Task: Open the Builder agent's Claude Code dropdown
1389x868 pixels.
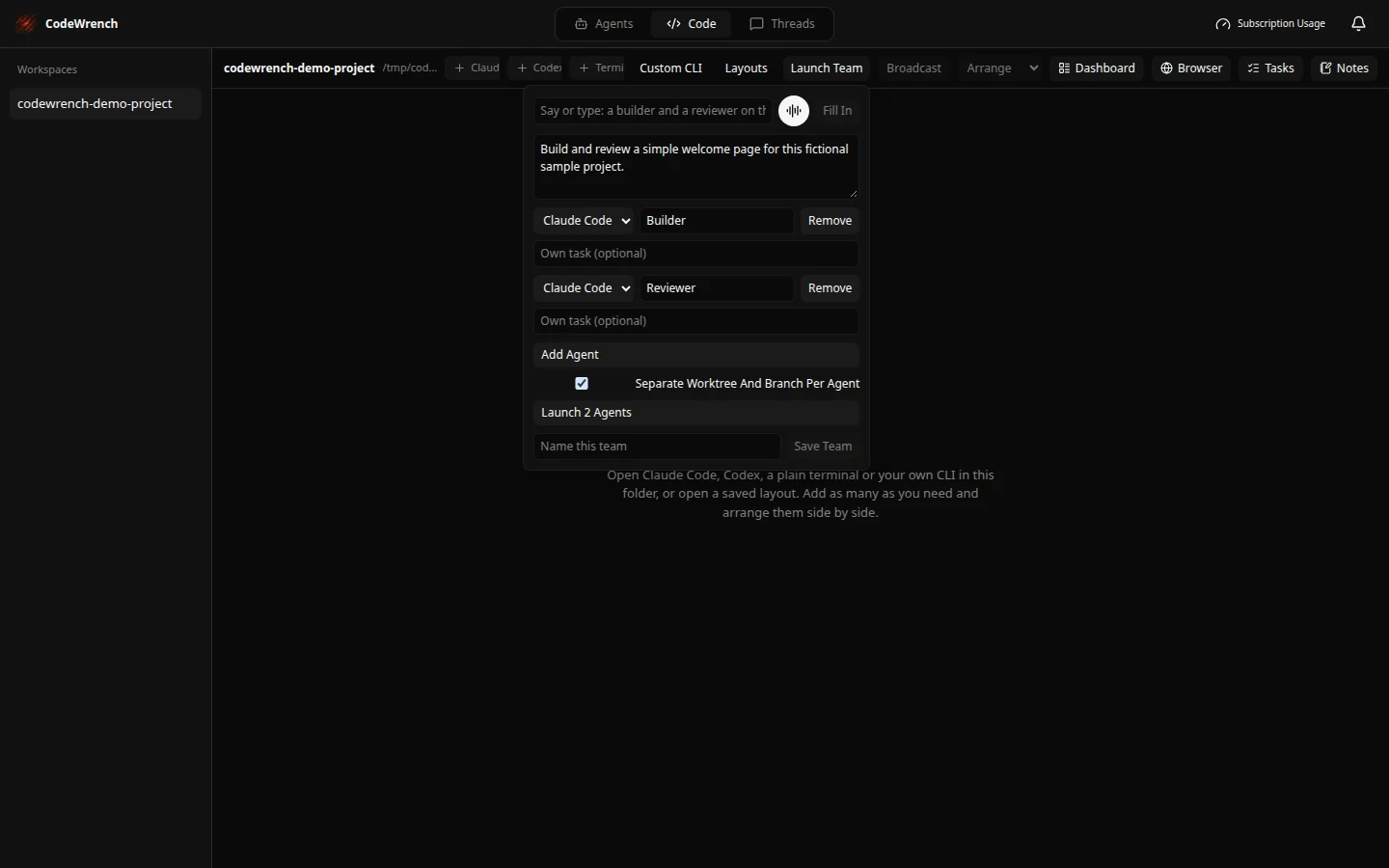Action: click(584, 221)
